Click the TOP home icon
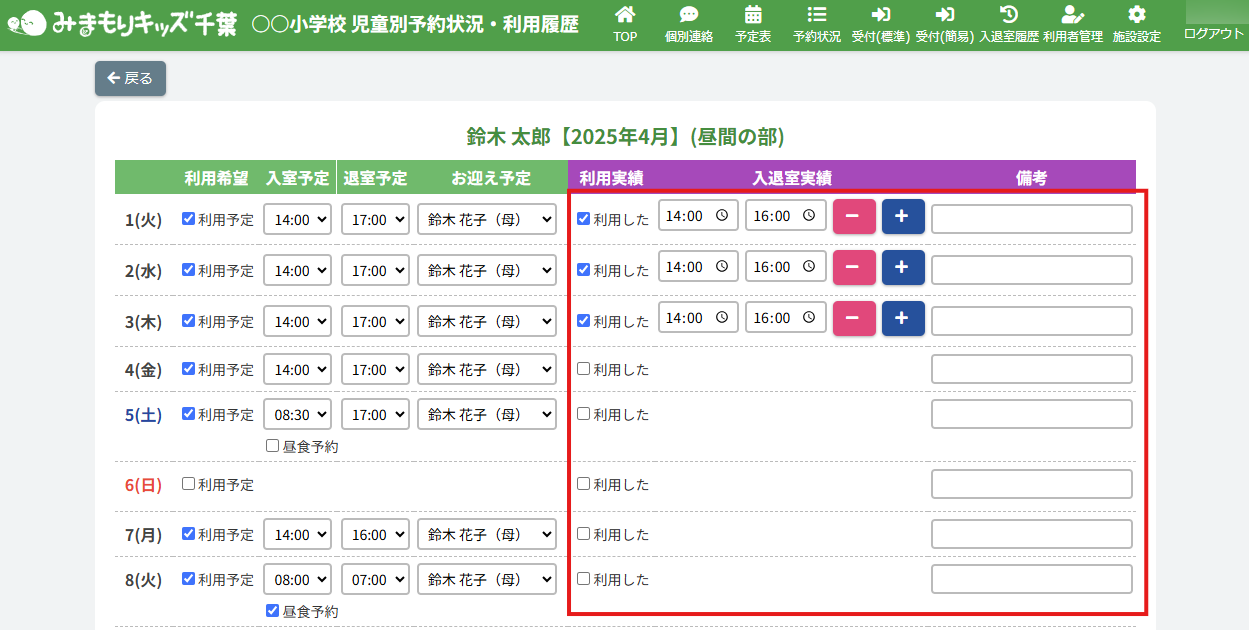 [625, 15]
